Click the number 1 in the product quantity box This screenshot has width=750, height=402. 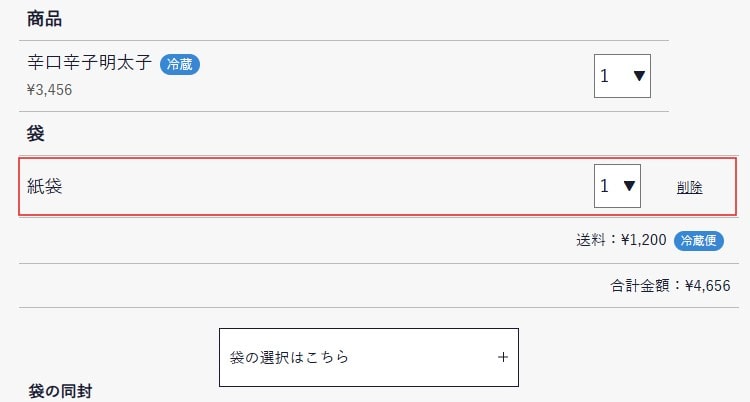pyautogui.click(x=605, y=76)
